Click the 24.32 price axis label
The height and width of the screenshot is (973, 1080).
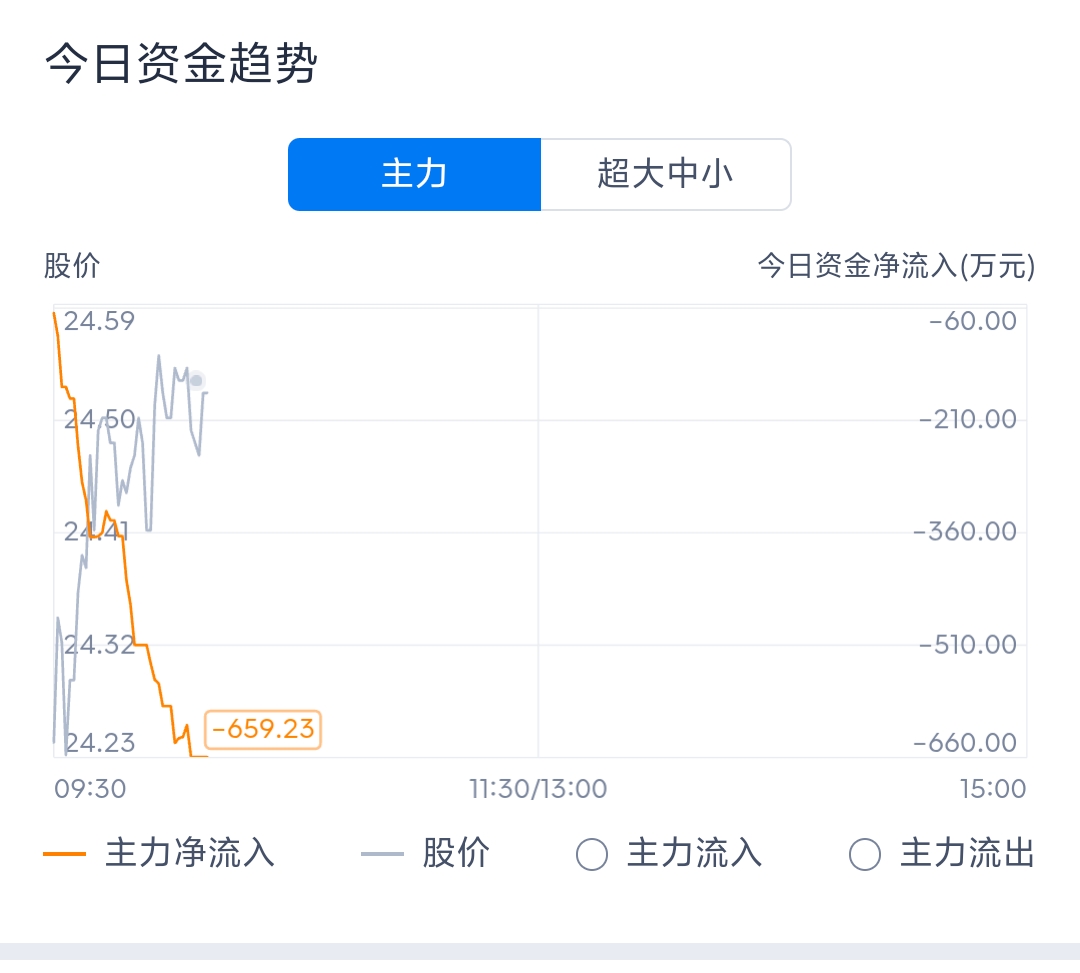pyautogui.click(x=99, y=645)
